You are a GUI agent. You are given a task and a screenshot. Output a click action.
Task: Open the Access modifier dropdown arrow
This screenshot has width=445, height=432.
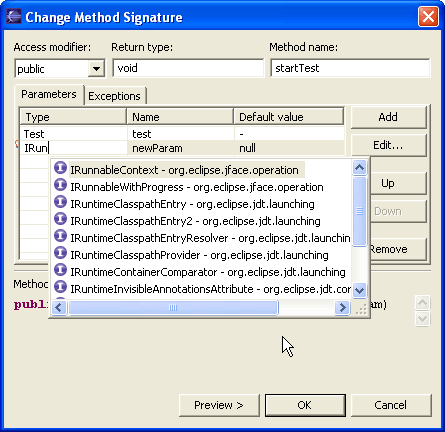96,69
